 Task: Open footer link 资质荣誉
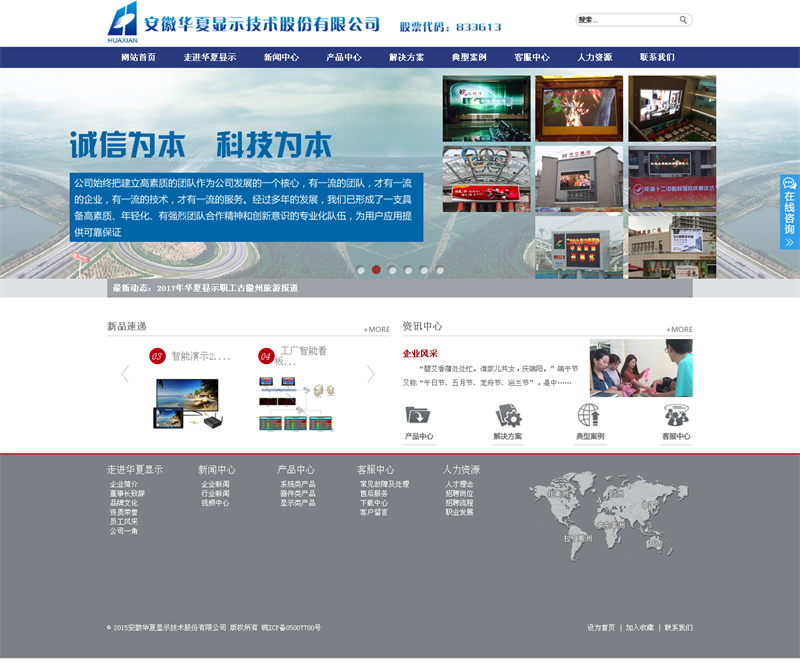click(x=123, y=512)
